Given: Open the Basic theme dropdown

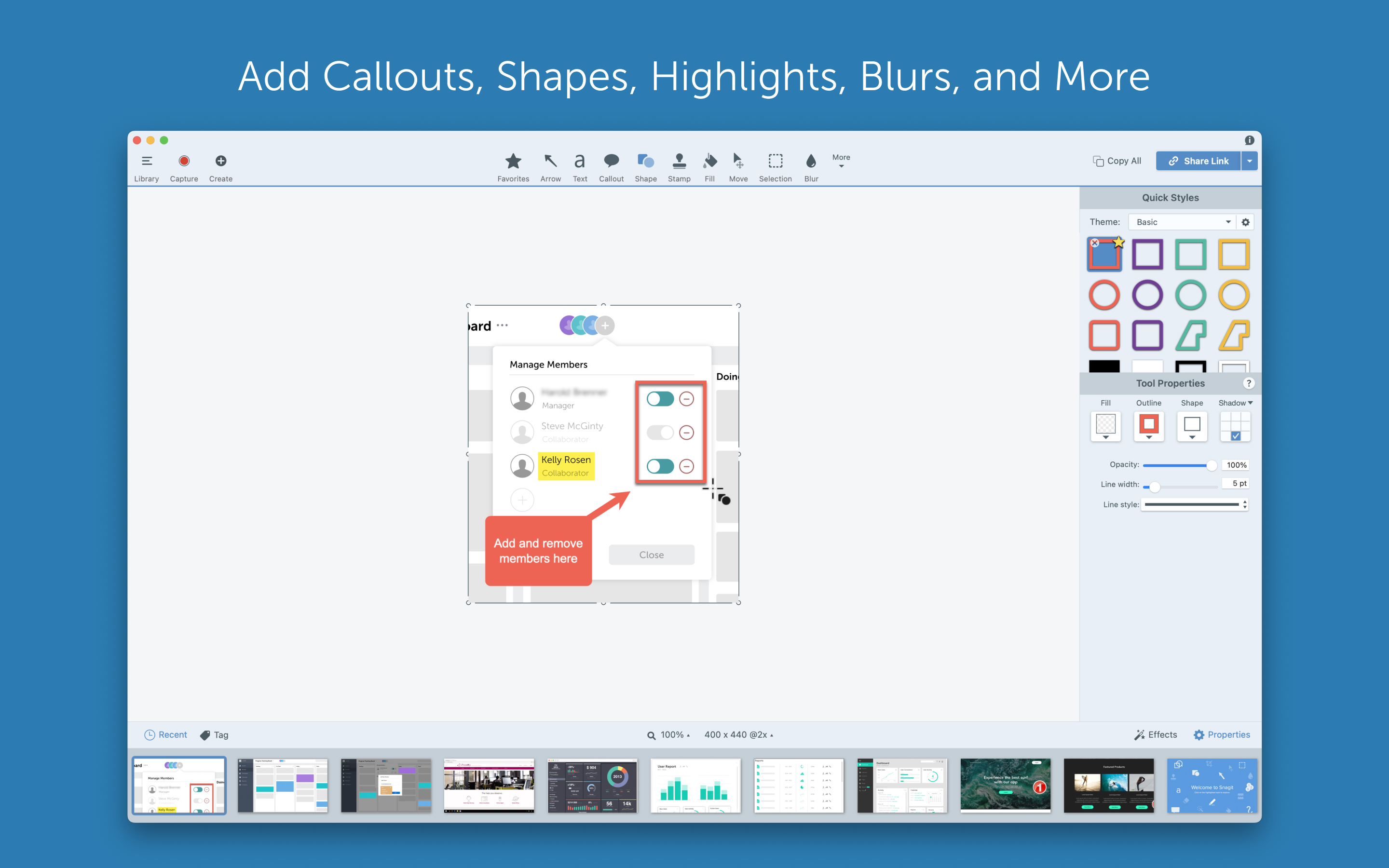Looking at the screenshot, I should [1181, 222].
